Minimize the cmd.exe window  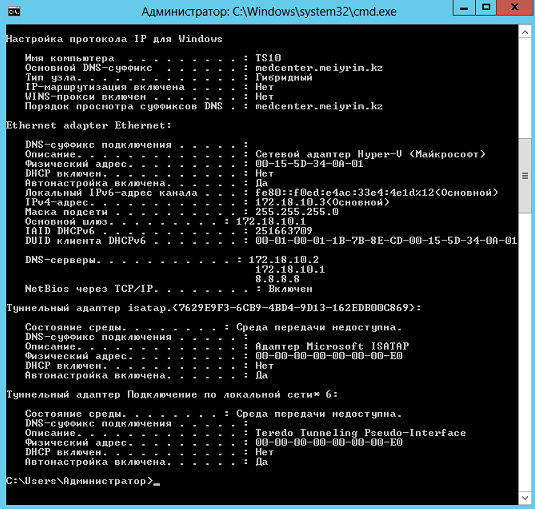click(x=464, y=8)
